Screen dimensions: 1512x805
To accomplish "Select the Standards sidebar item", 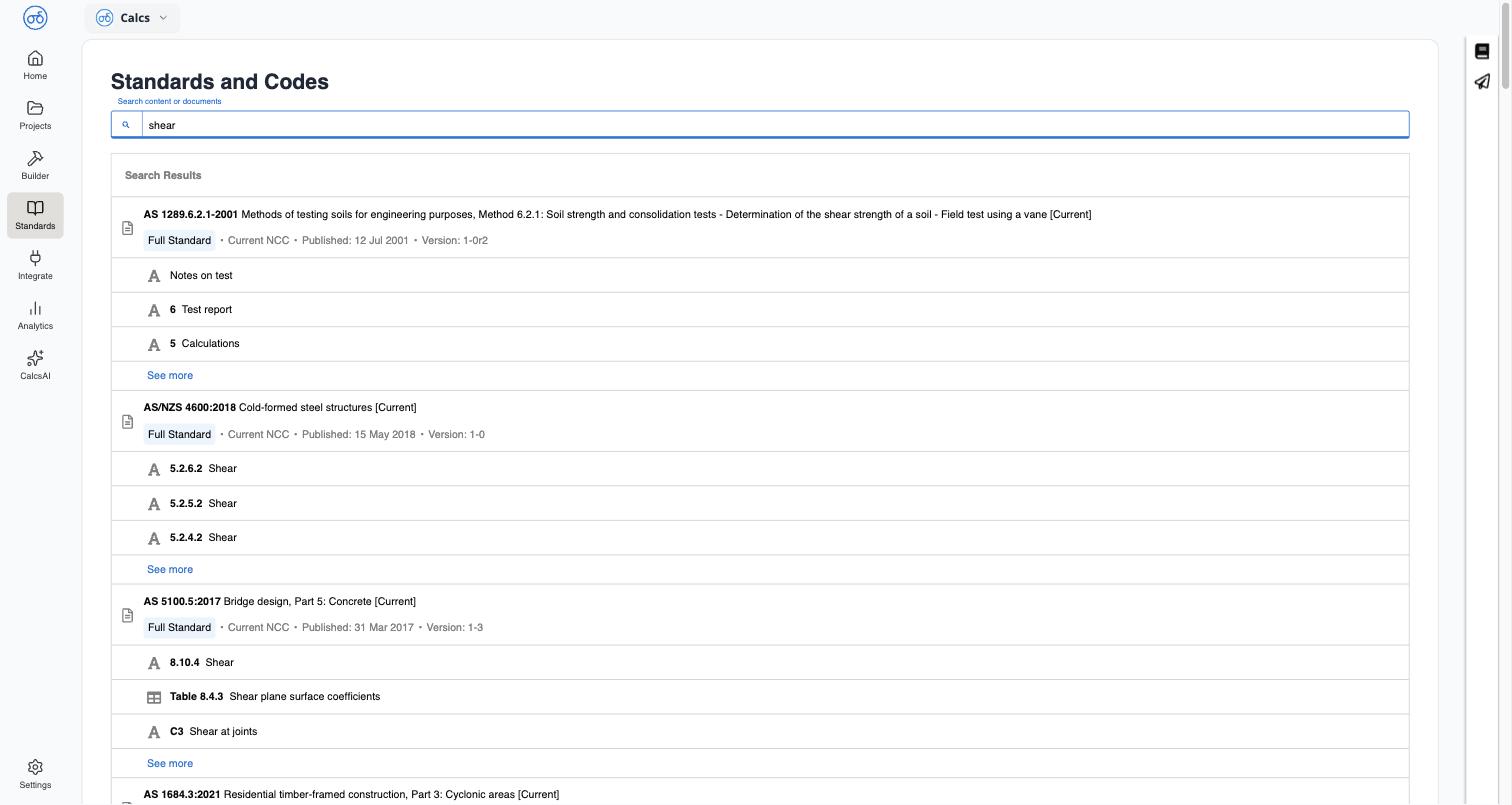I will pyautogui.click(x=35, y=215).
